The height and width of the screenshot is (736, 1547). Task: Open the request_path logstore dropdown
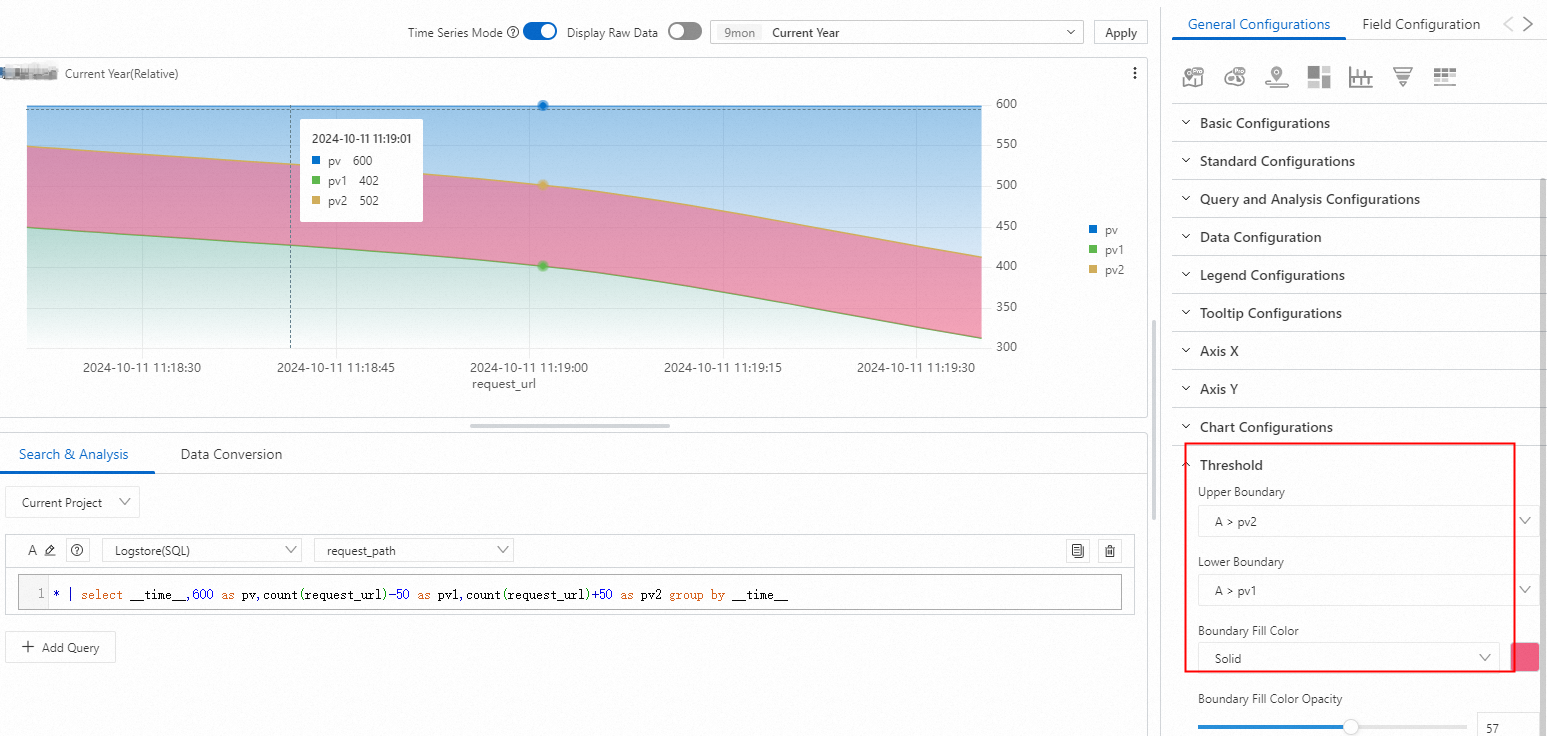414,550
